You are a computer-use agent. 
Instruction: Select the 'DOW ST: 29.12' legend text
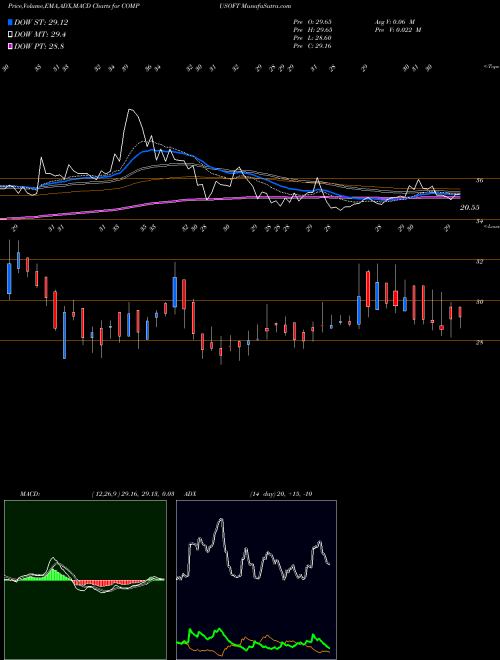pyautogui.click(x=41, y=23)
